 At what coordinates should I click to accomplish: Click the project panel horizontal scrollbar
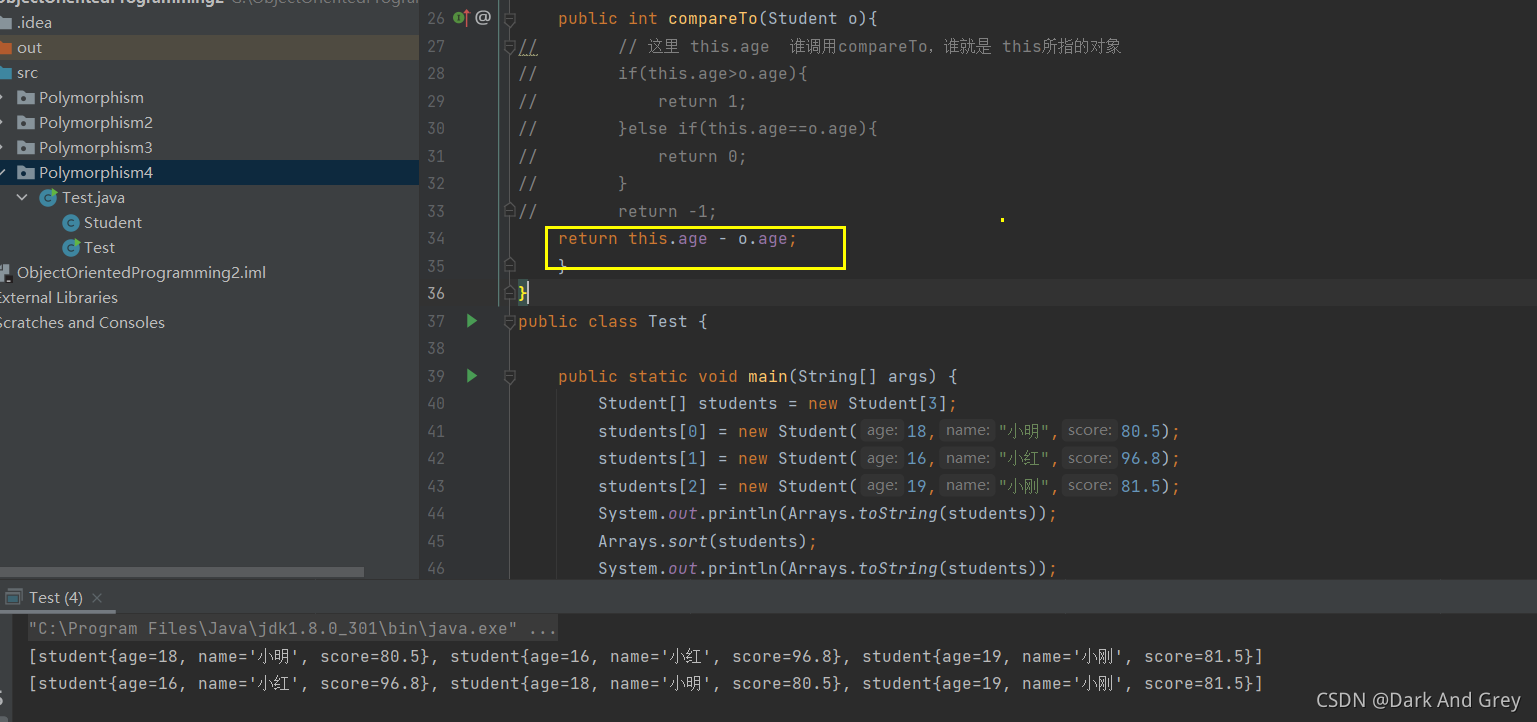[x=182, y=572]
